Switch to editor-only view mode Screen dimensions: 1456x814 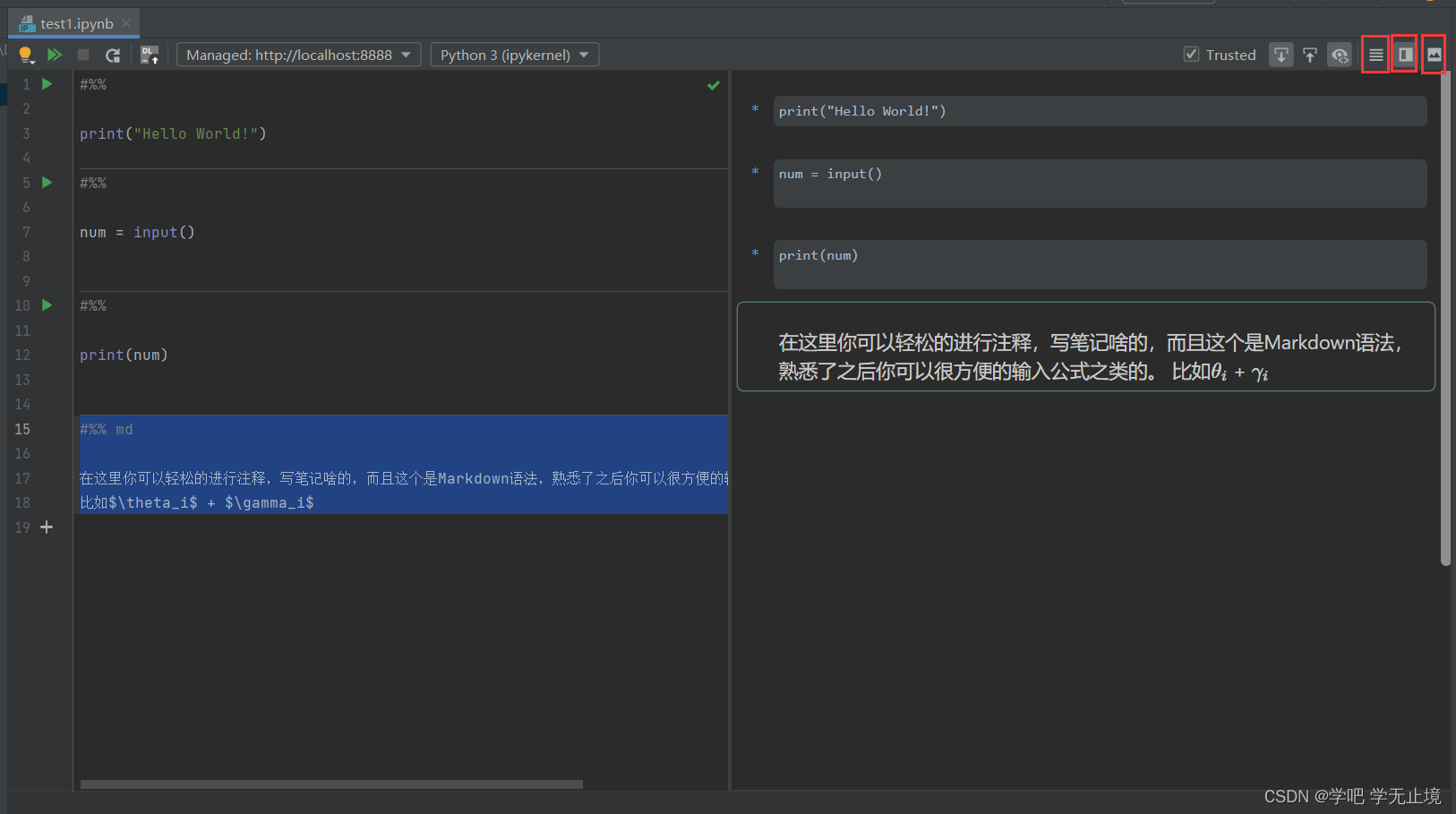click(x=1375, y=55)
